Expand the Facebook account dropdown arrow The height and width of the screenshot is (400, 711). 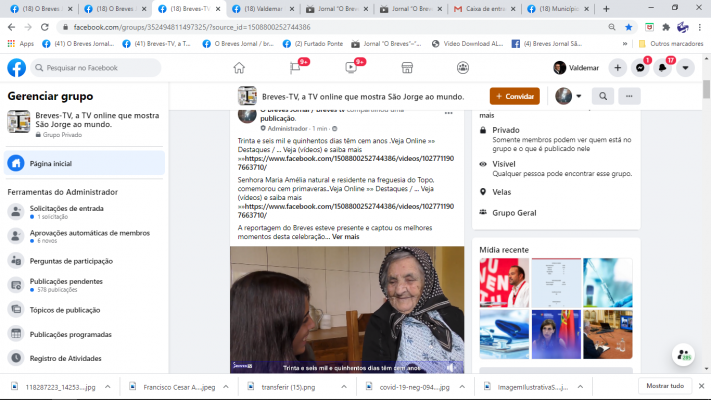pos(687,68)
